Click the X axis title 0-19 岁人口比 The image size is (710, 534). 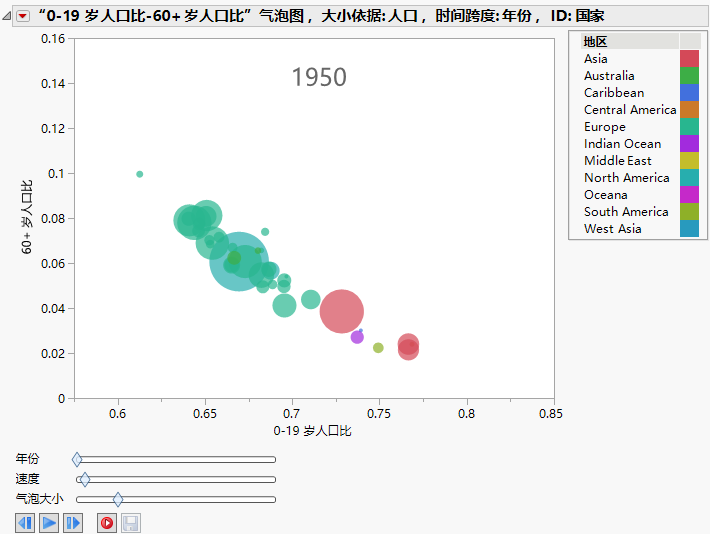coord(312,431)
